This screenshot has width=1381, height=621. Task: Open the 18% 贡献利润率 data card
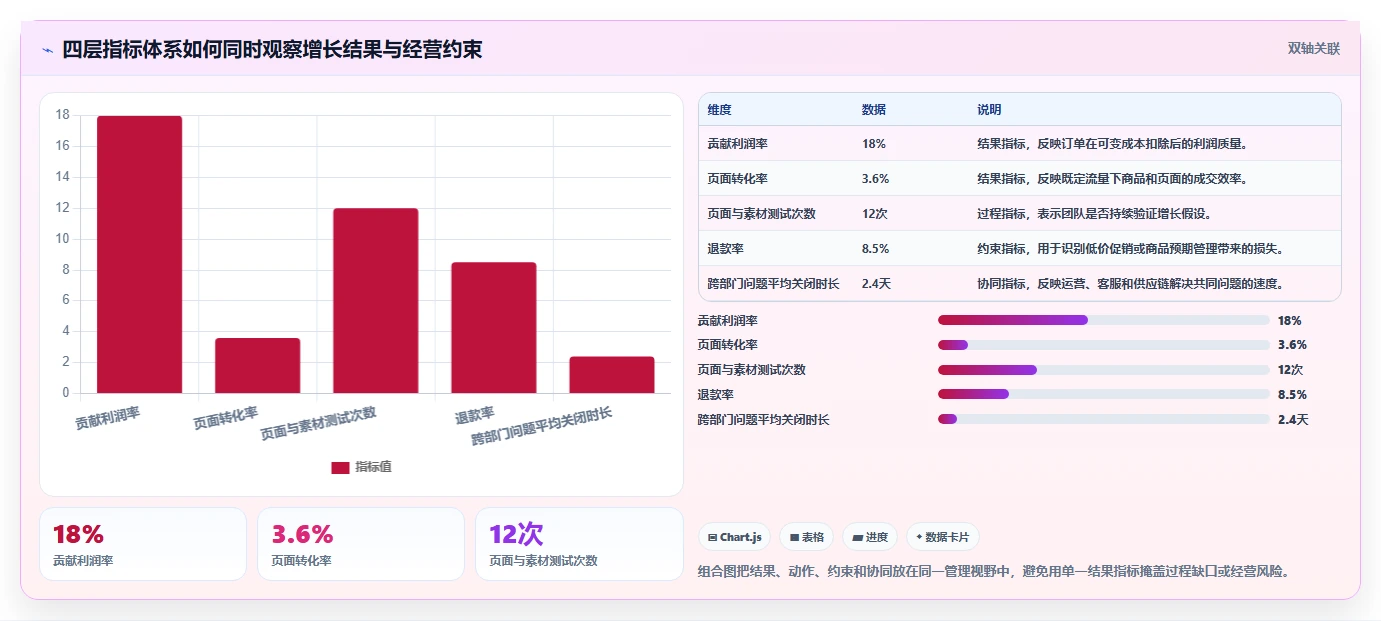(143, 544)
